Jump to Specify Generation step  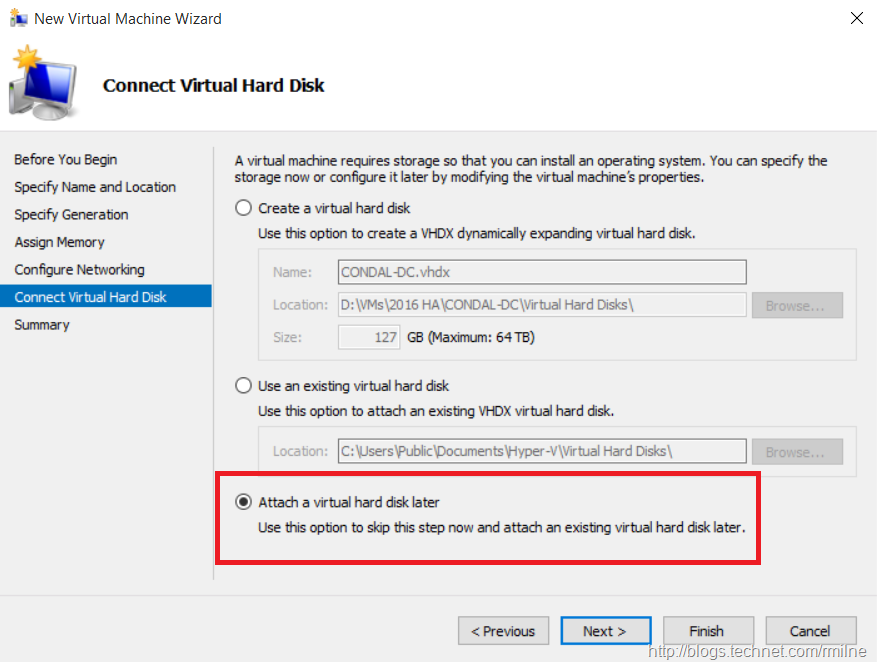coord(71,214)
